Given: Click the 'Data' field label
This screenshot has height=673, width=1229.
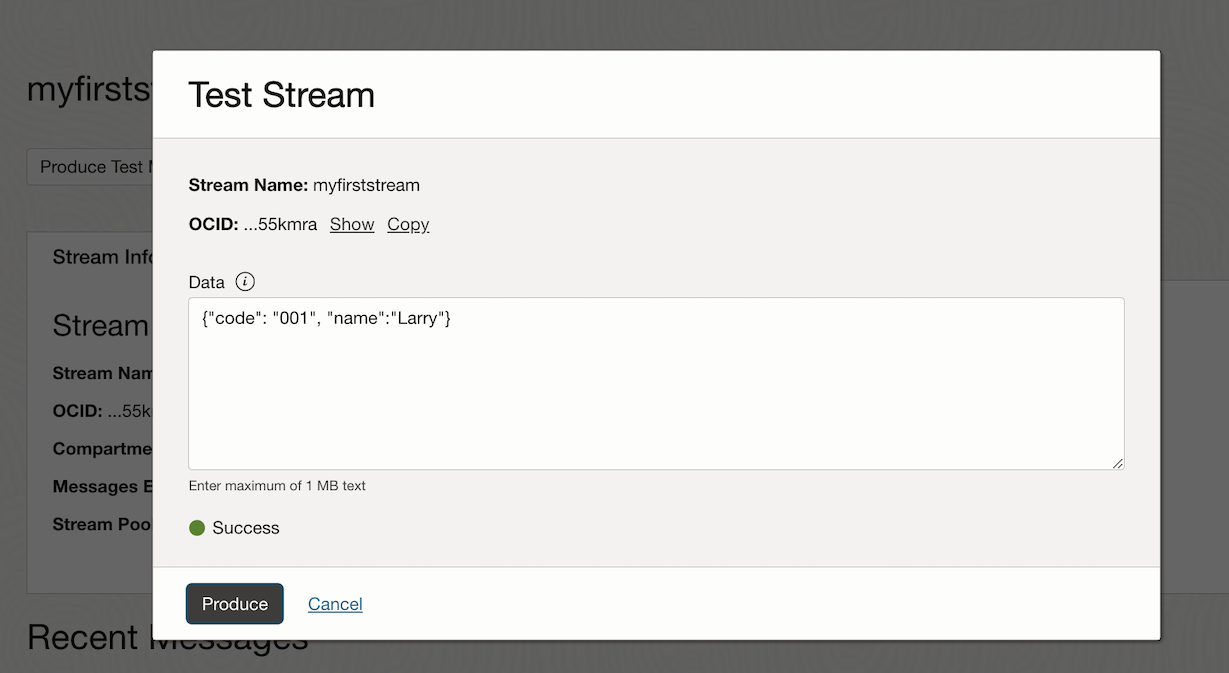Looking at the screenshot, I should 207,282.
